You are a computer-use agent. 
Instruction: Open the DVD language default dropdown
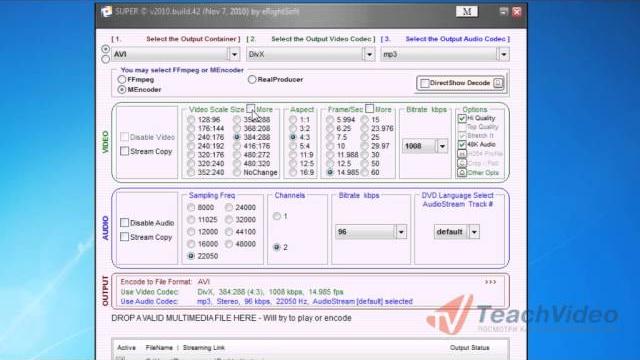tap(474, 232)
